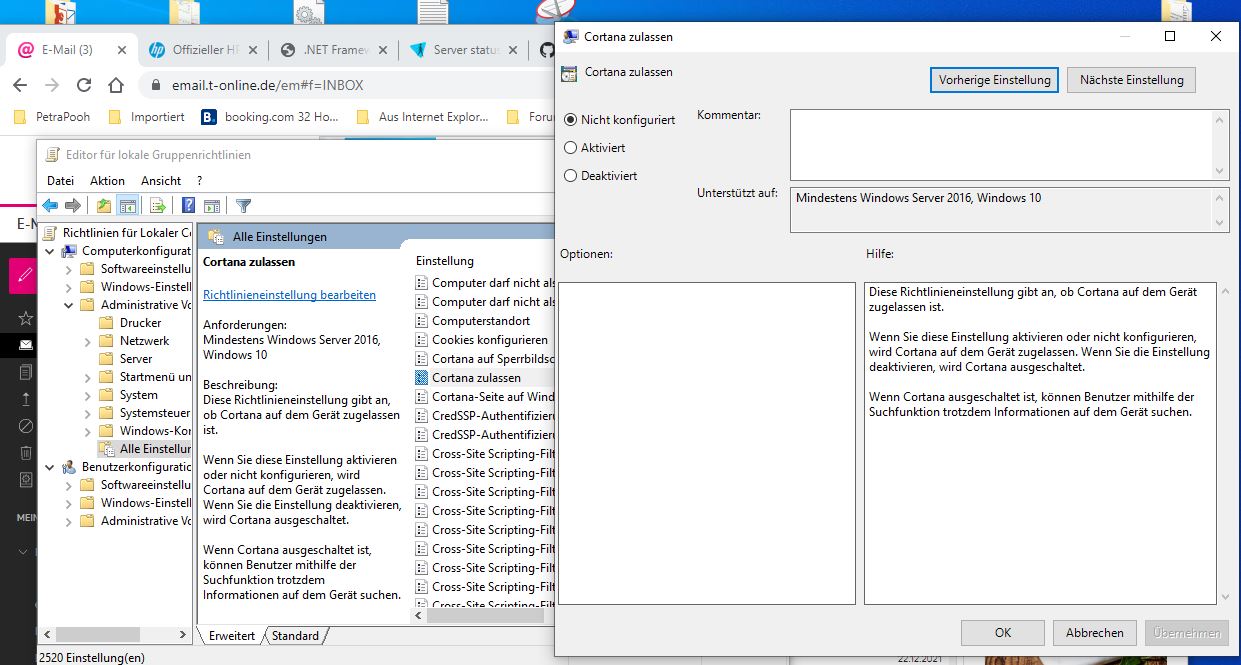Switch to the Standard tab

point(296,636)
